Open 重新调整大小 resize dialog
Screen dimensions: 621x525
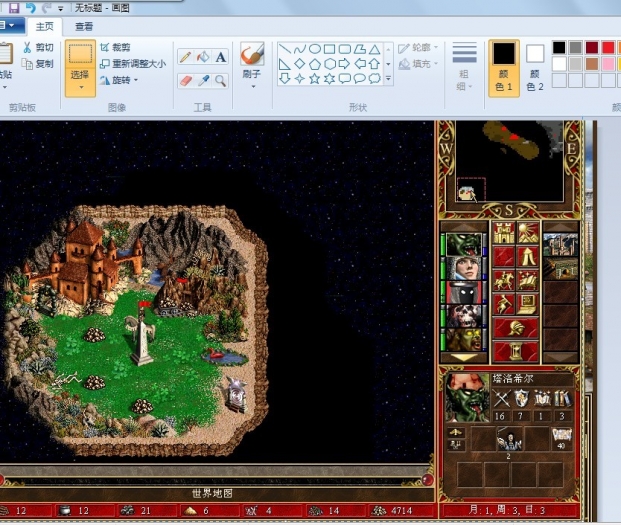coord(133,63)
